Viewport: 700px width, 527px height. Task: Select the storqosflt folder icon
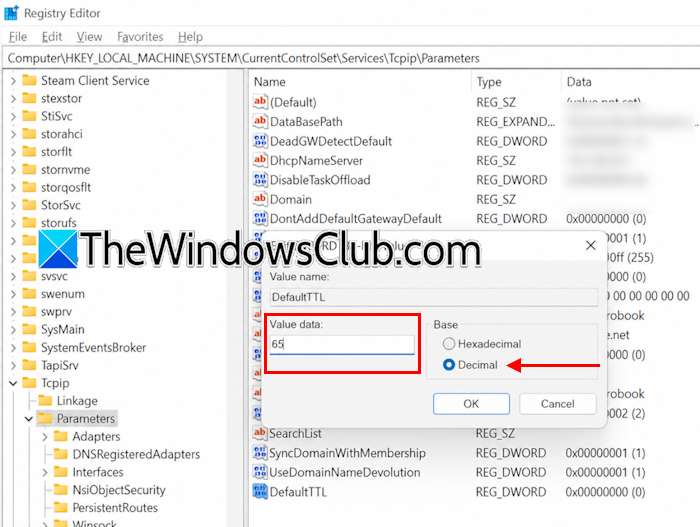29,187
